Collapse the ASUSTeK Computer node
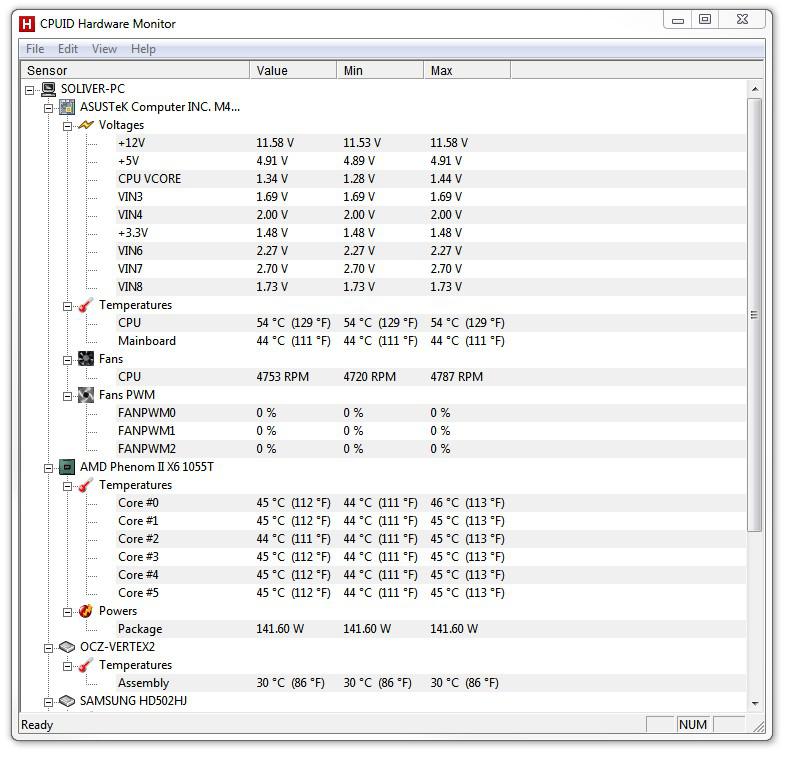 [48, 108]
